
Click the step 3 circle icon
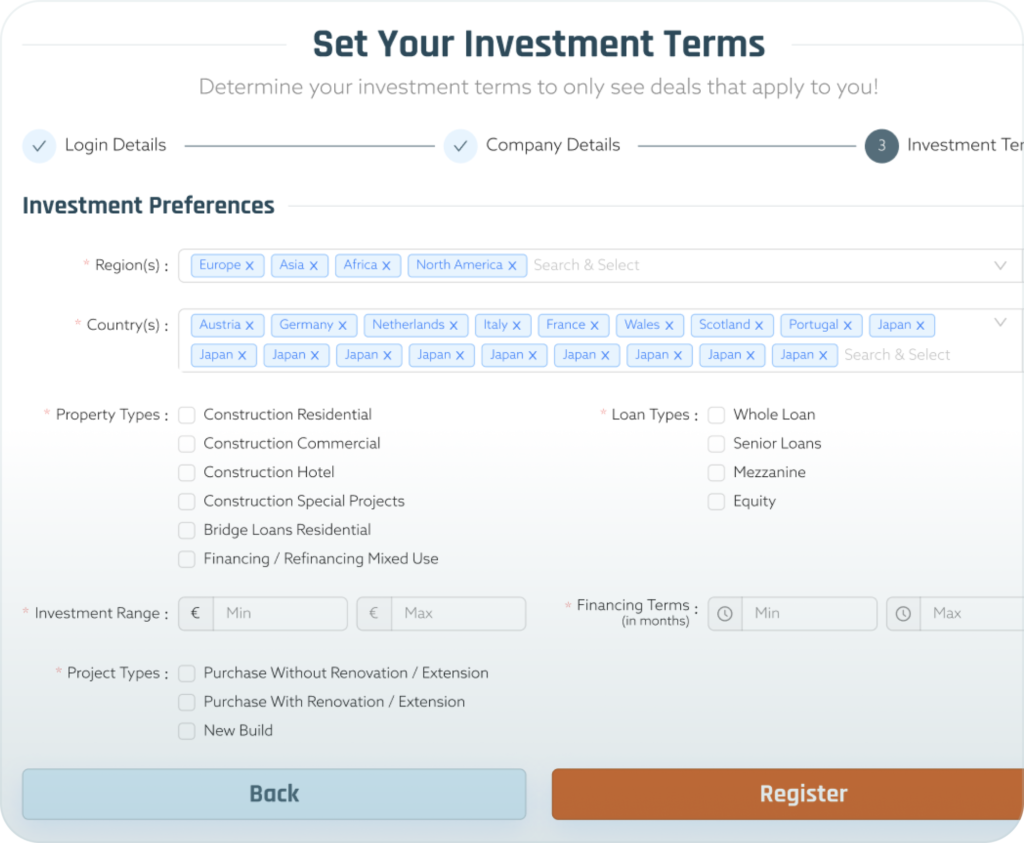[x=882, y=146]
